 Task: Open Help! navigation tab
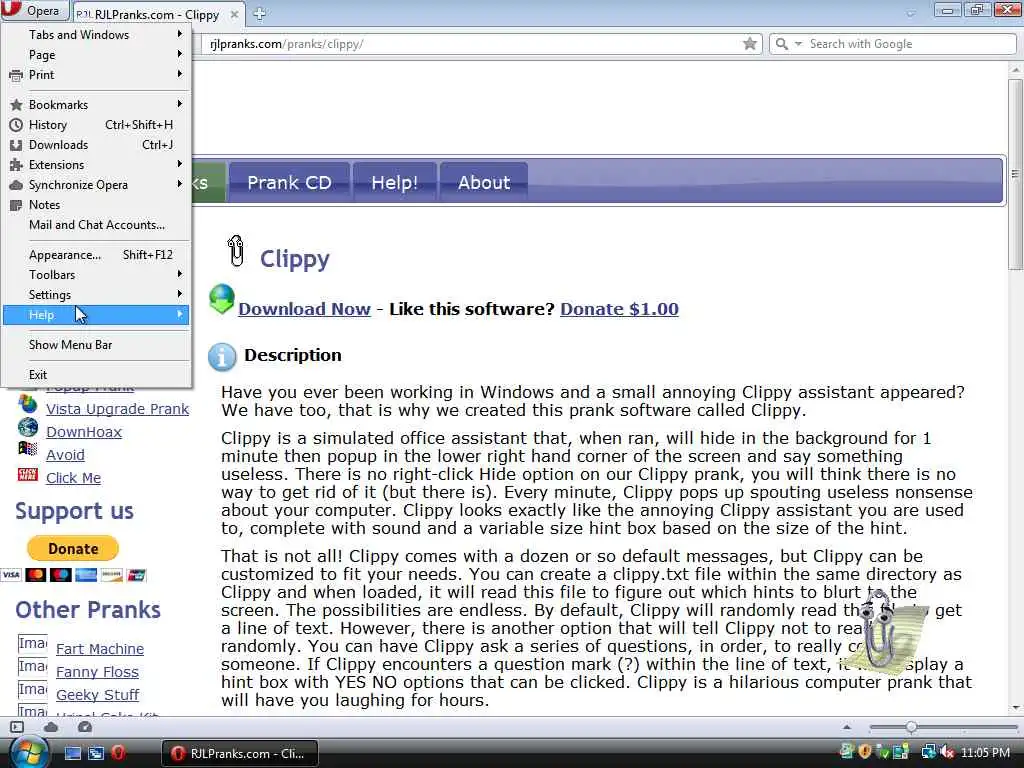pos(394,182)
